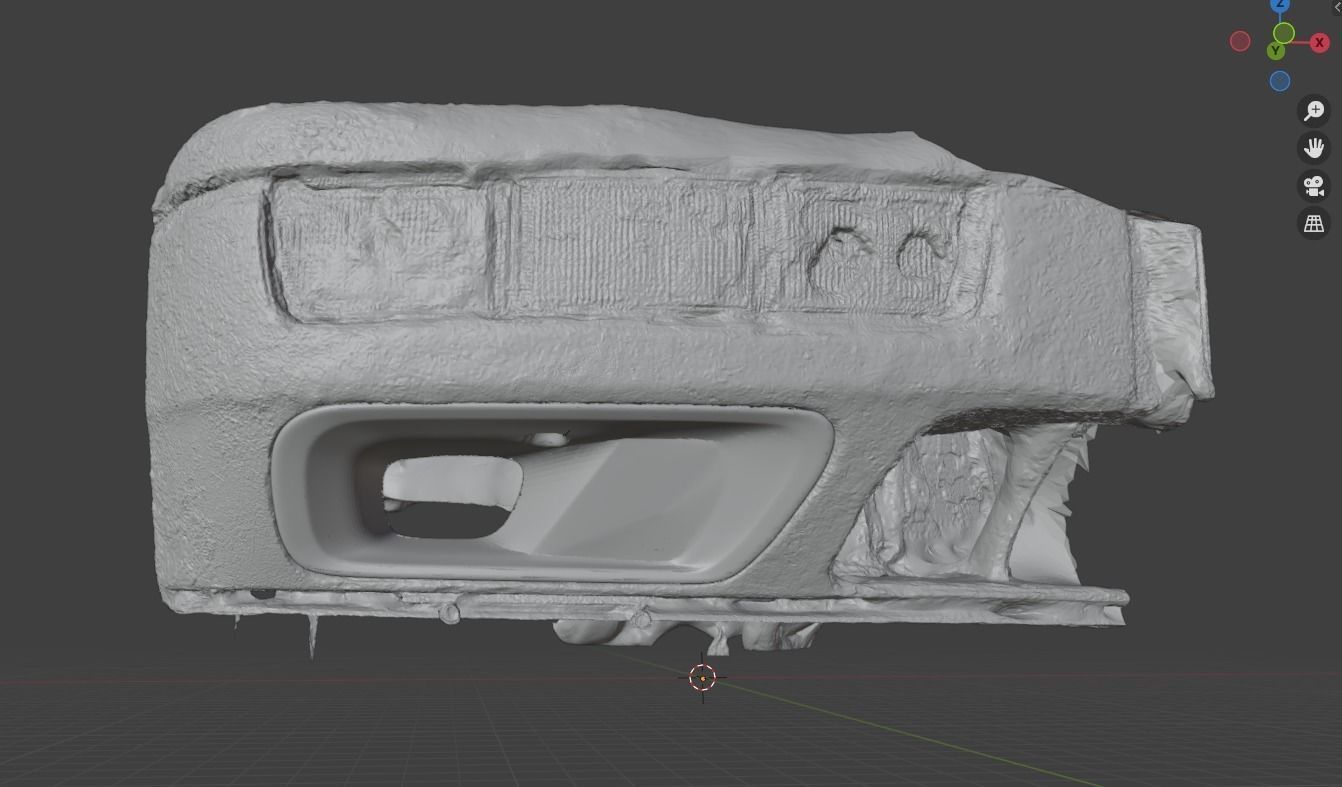1342x787 pixels.
Task: Click the 3D cursor crosshair
Action: coord(703,678)
